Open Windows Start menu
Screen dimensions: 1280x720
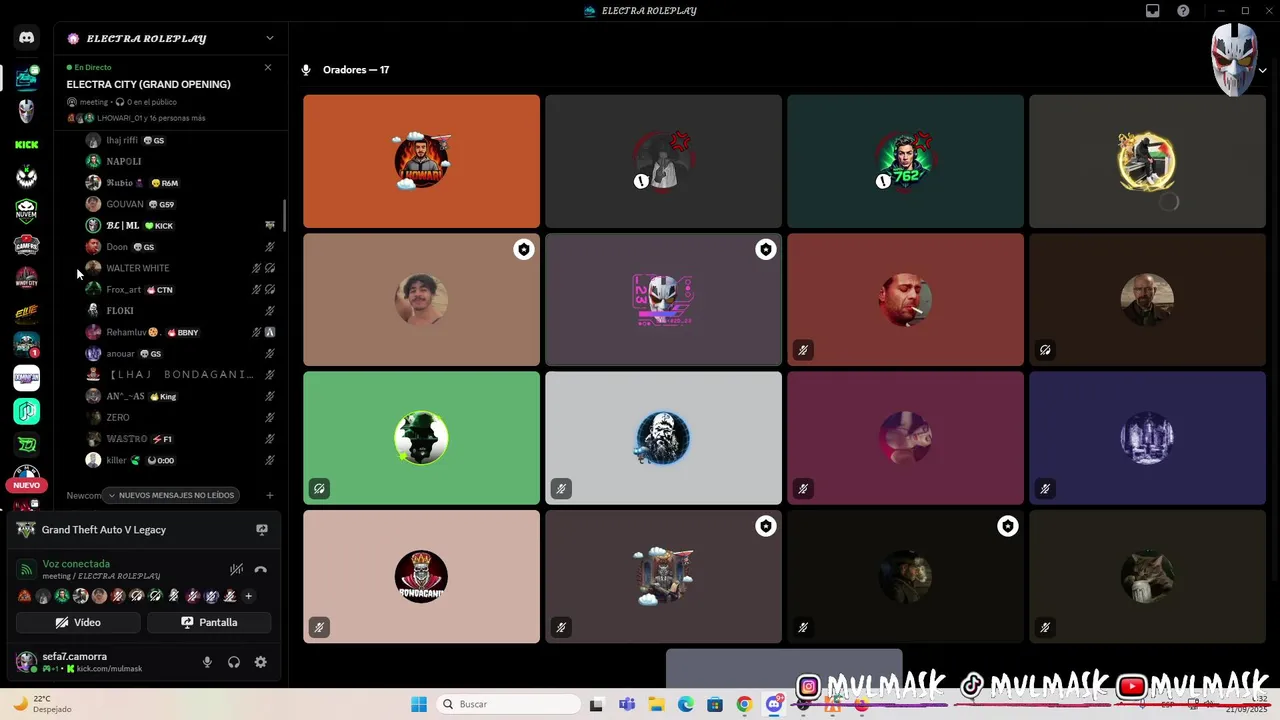419,704
